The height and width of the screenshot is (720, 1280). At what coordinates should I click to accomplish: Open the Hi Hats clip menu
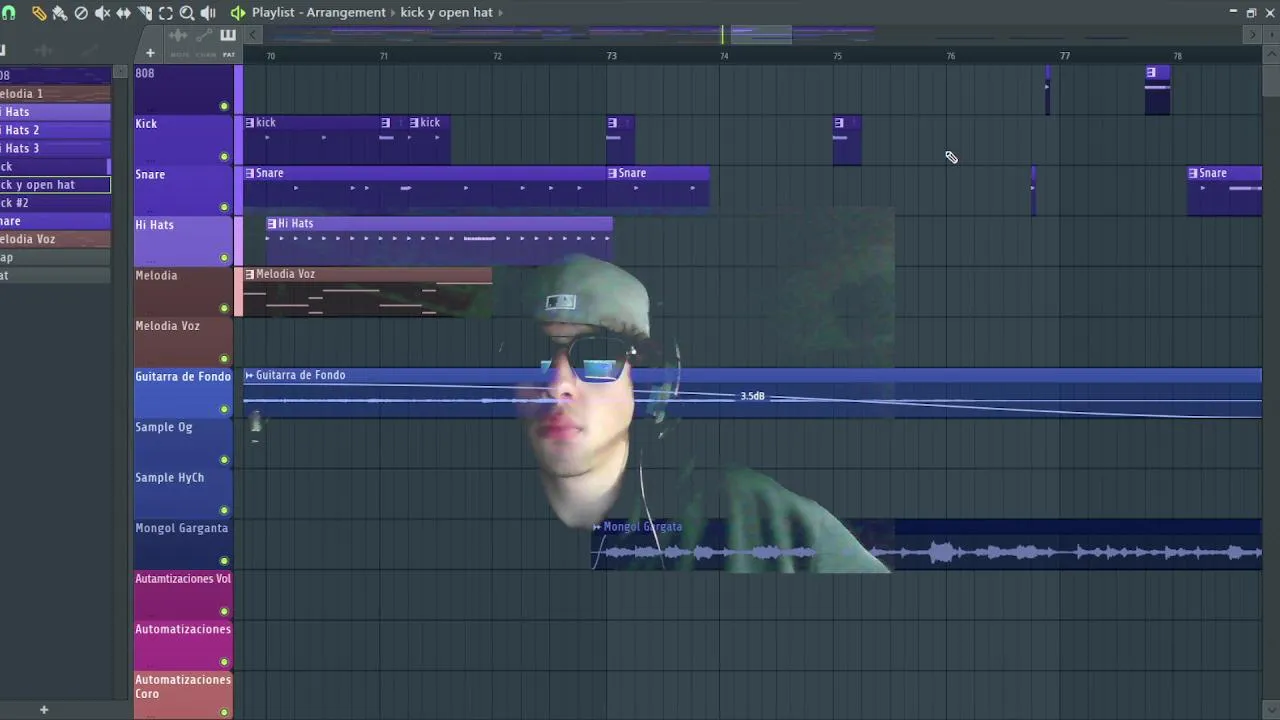[272, 224]
